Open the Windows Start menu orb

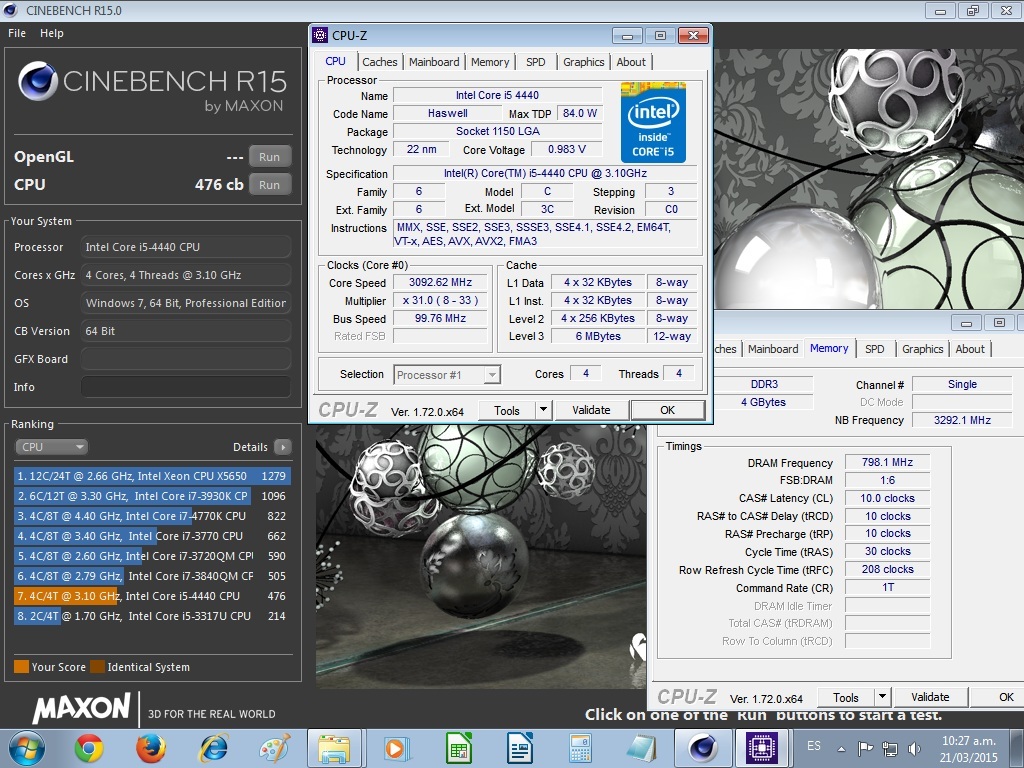[x=27, y=748]
